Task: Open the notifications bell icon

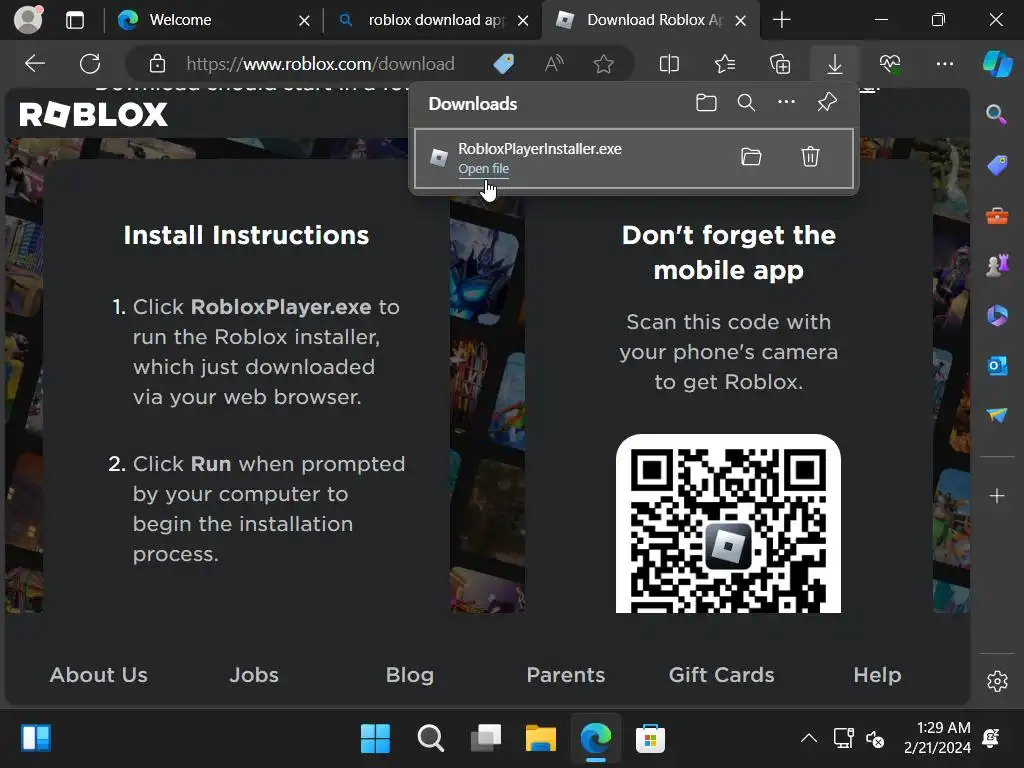Action: pos(991,739)
